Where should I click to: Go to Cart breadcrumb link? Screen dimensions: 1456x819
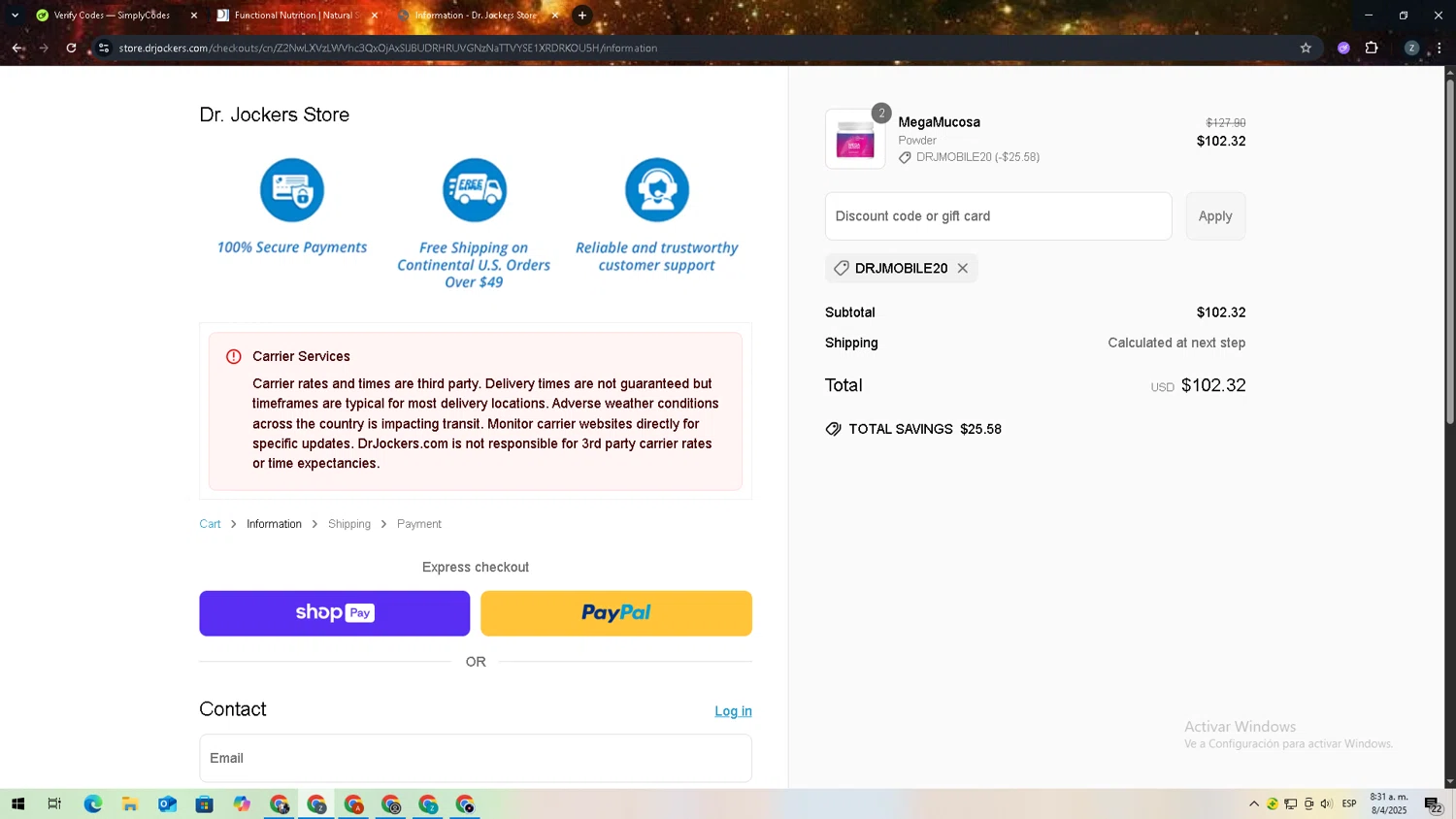point(210,524)
